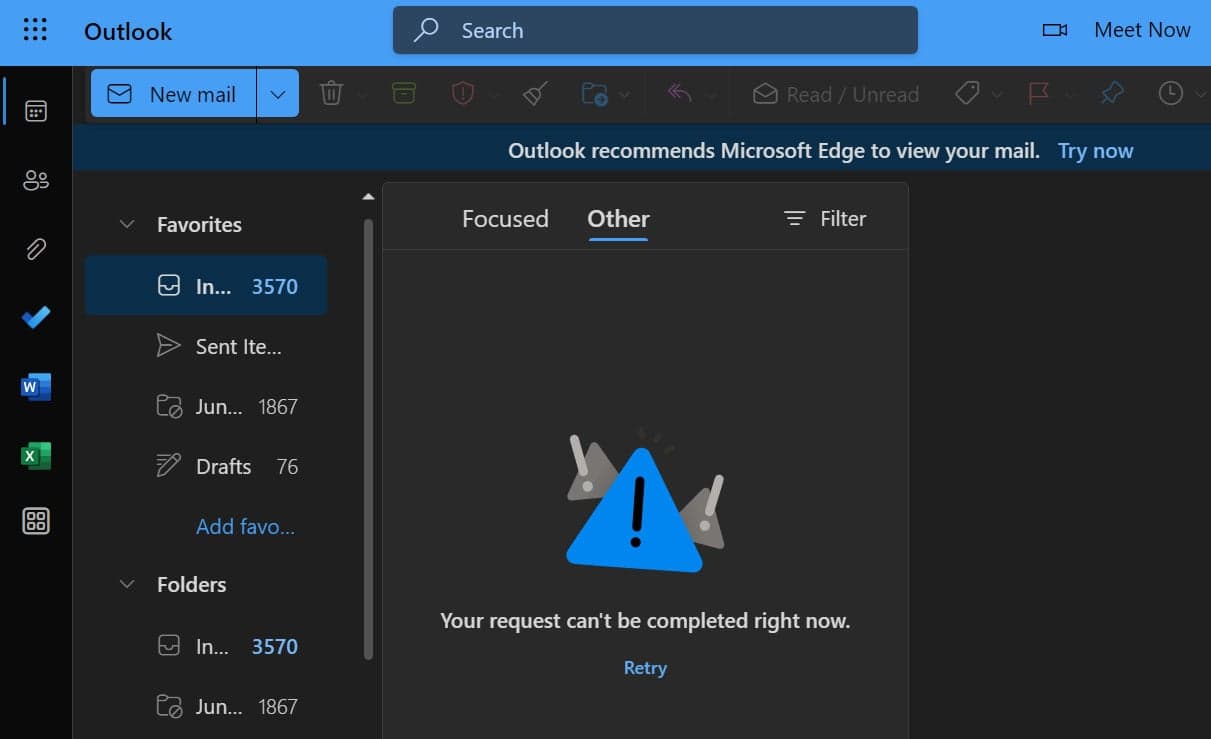Click the Pin message icon
The height and width of the screenshot is (739, 1211).
(1112, 93)
